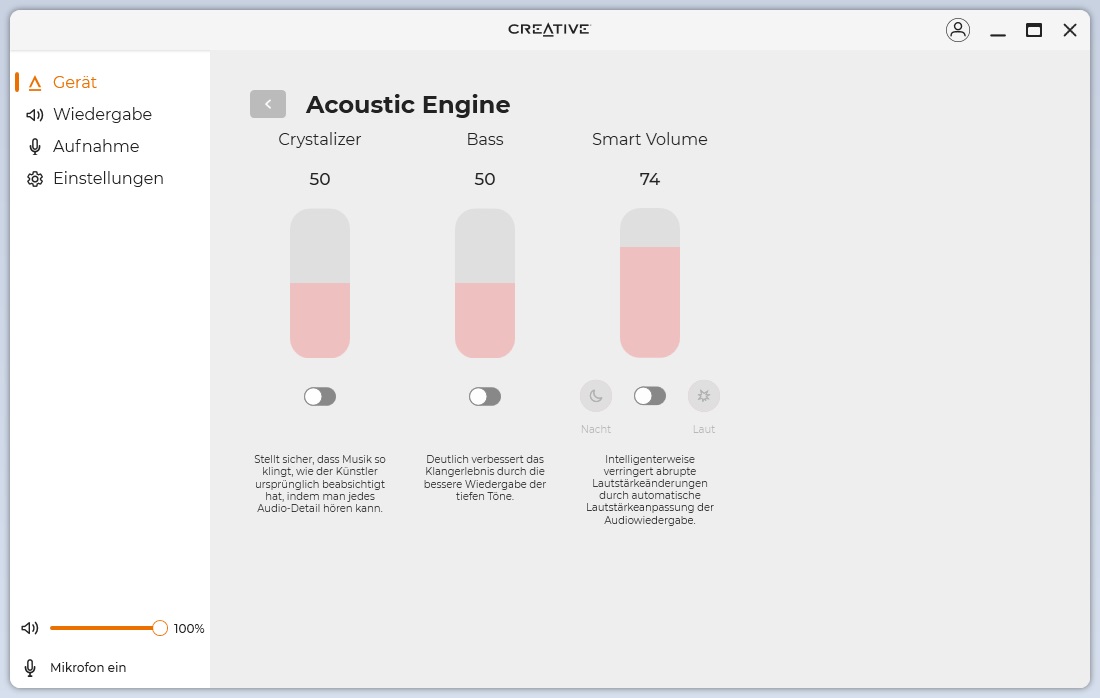The height and width of the screenshot is (698, 1100).
Task: Click the Aufnahme microphone icon
Action: [x=35, y=147]
